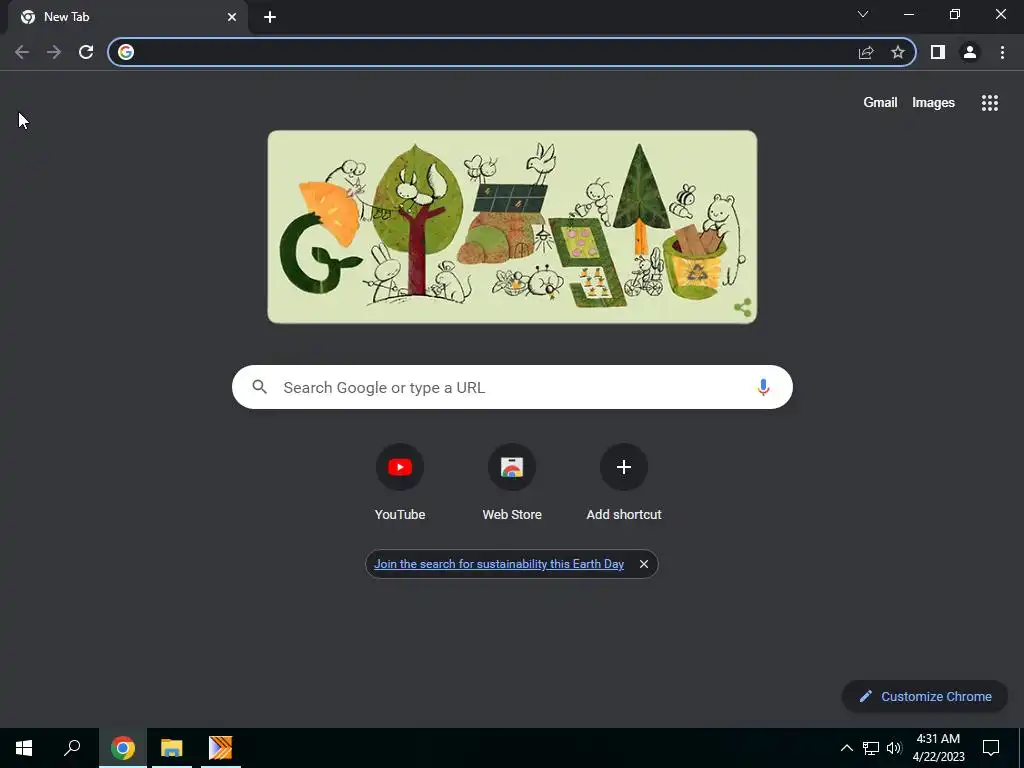Open the Earth Day sustainability link
1024x768 pixels.
pyautogui.click(x=499, y=564)
